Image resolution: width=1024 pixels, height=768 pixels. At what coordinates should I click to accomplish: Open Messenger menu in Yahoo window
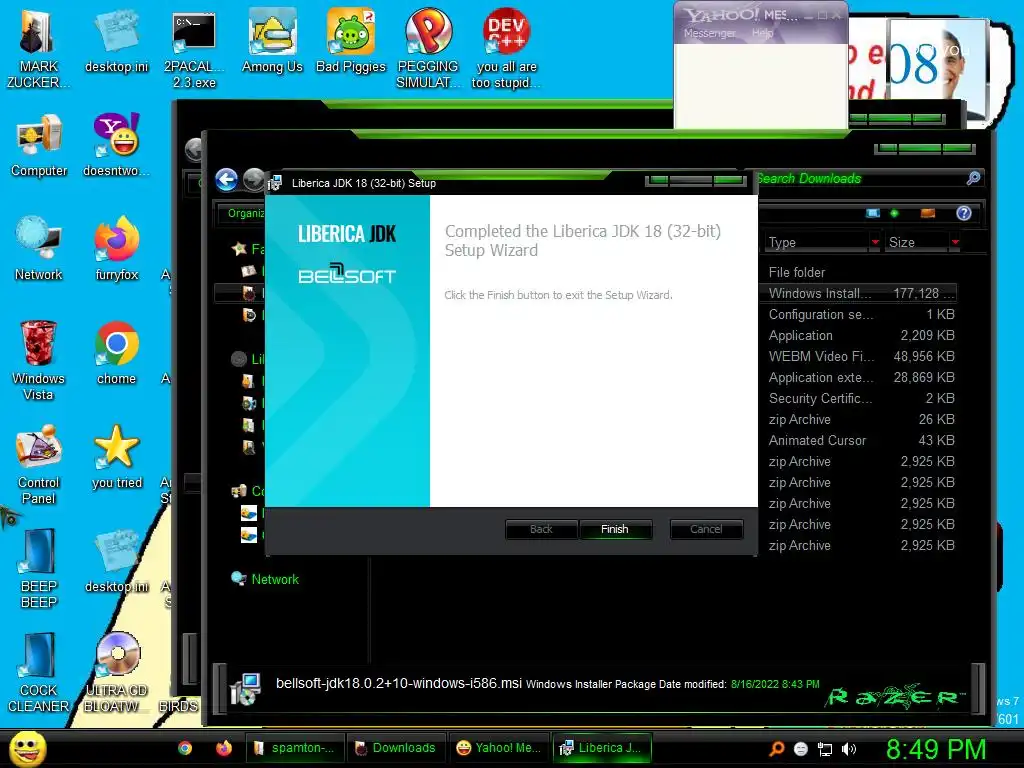(x=709, y=33)
